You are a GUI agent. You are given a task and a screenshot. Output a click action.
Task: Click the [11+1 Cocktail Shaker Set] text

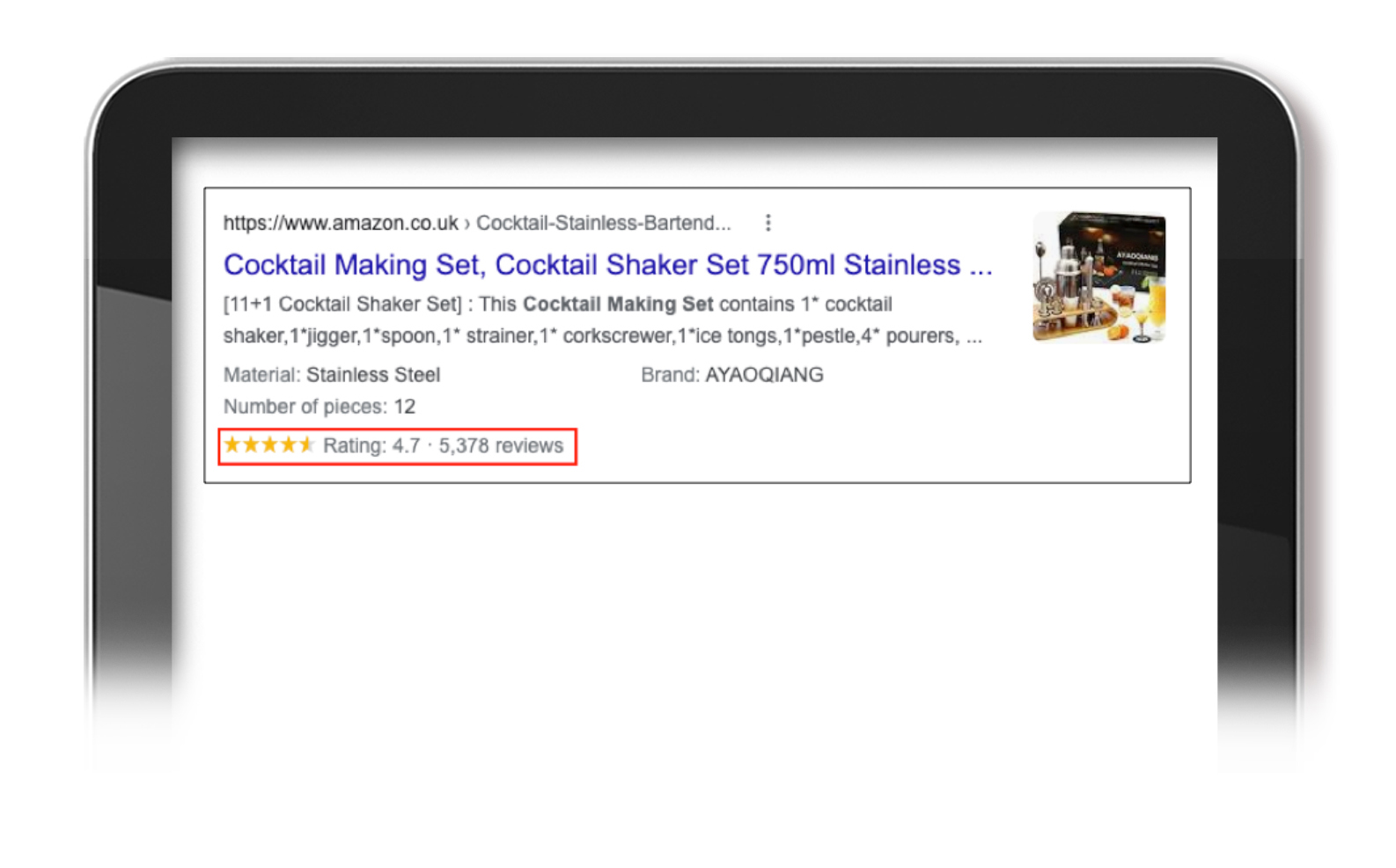[x=342, y=305]
